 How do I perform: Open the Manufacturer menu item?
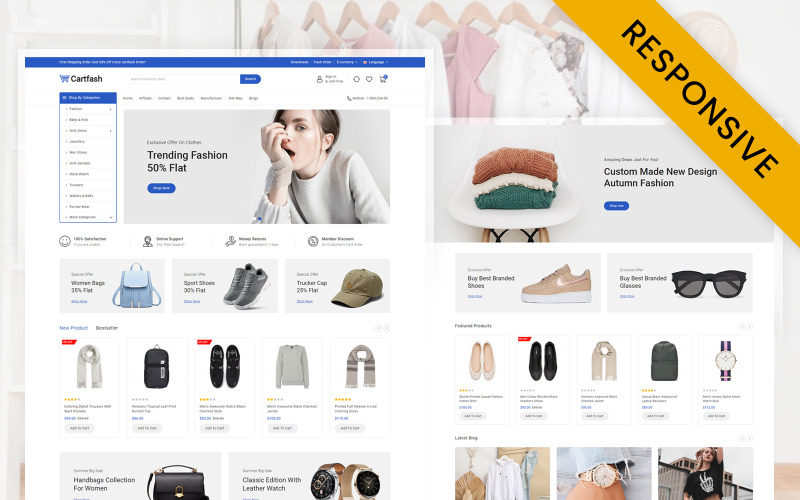tap(211, 98)
